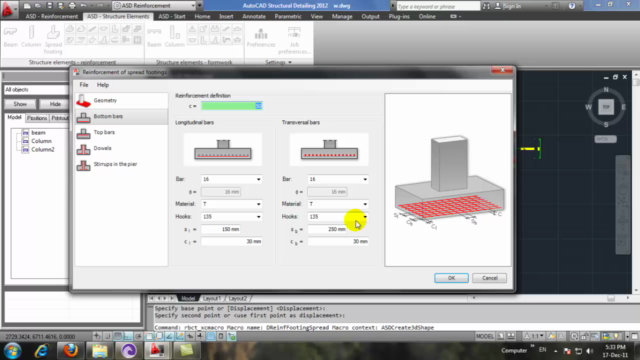Open File Explorer from the taskbar

click(100, 351)
